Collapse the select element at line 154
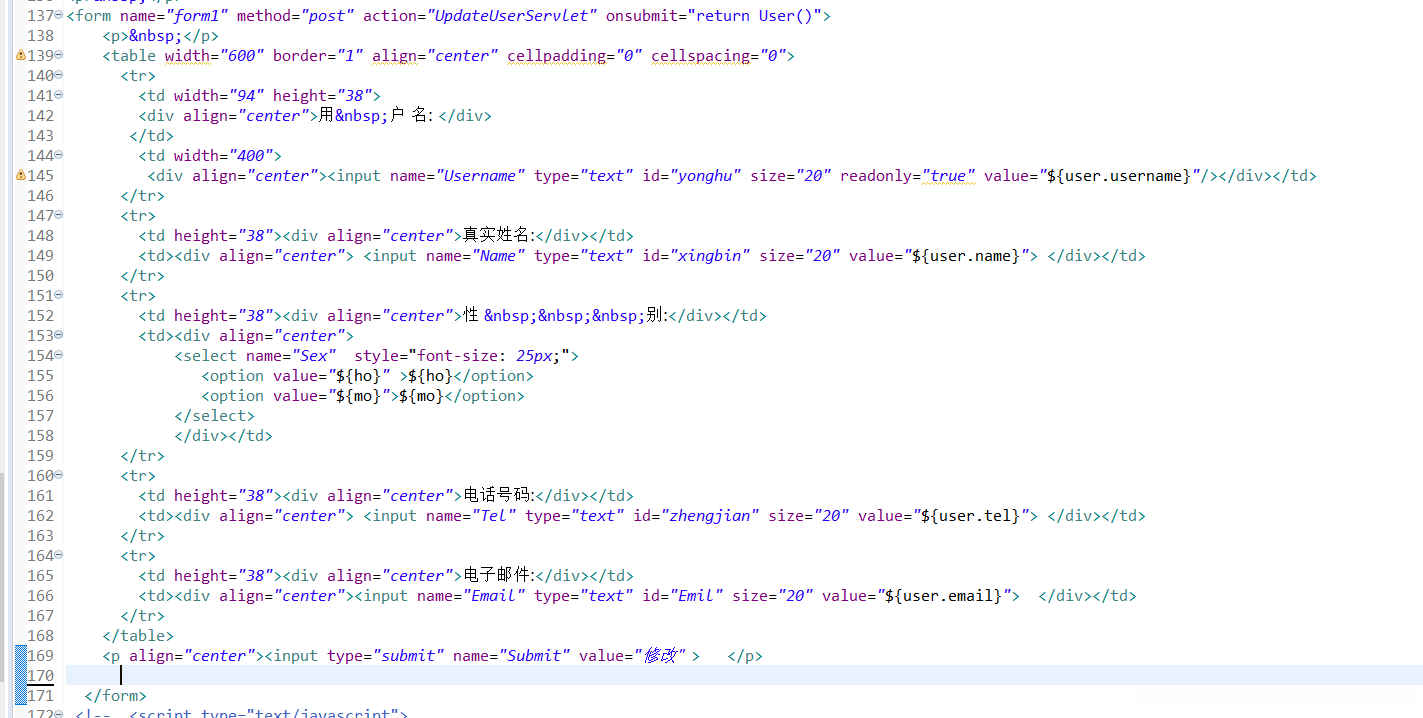Screen dimensions: 1423x718 pos(58,355)
